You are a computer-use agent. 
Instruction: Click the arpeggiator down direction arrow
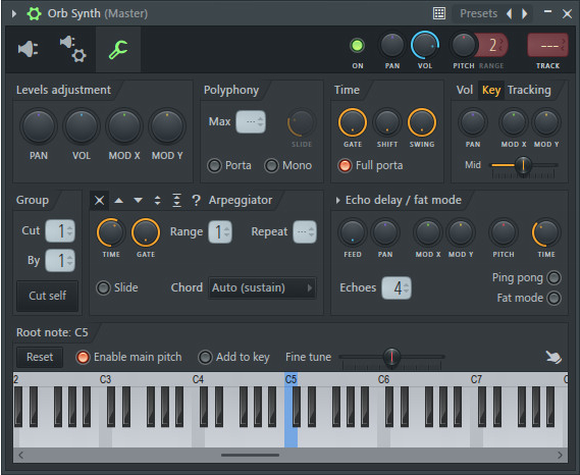(x=138, y=201)
